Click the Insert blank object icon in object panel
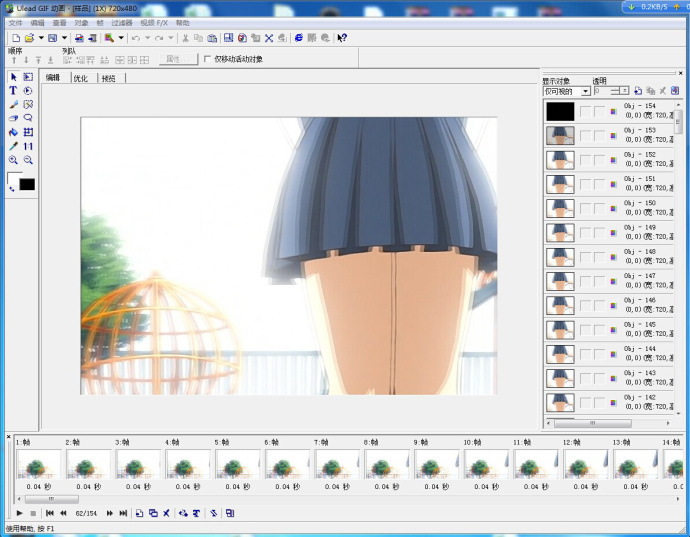Screen dimensions: 690x537 638,91
